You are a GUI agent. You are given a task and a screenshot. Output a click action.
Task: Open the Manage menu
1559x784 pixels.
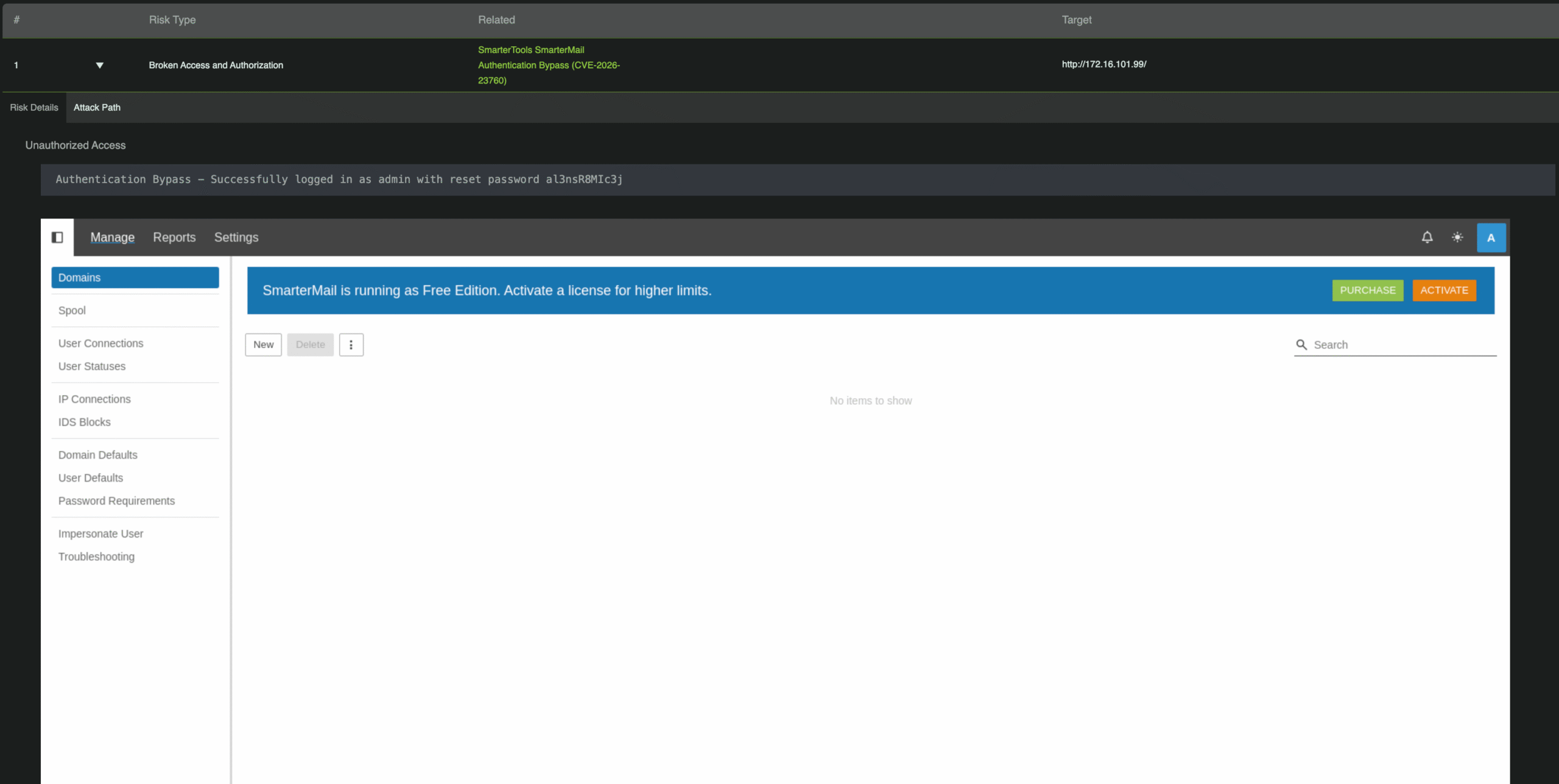click(x=113, y=237)
